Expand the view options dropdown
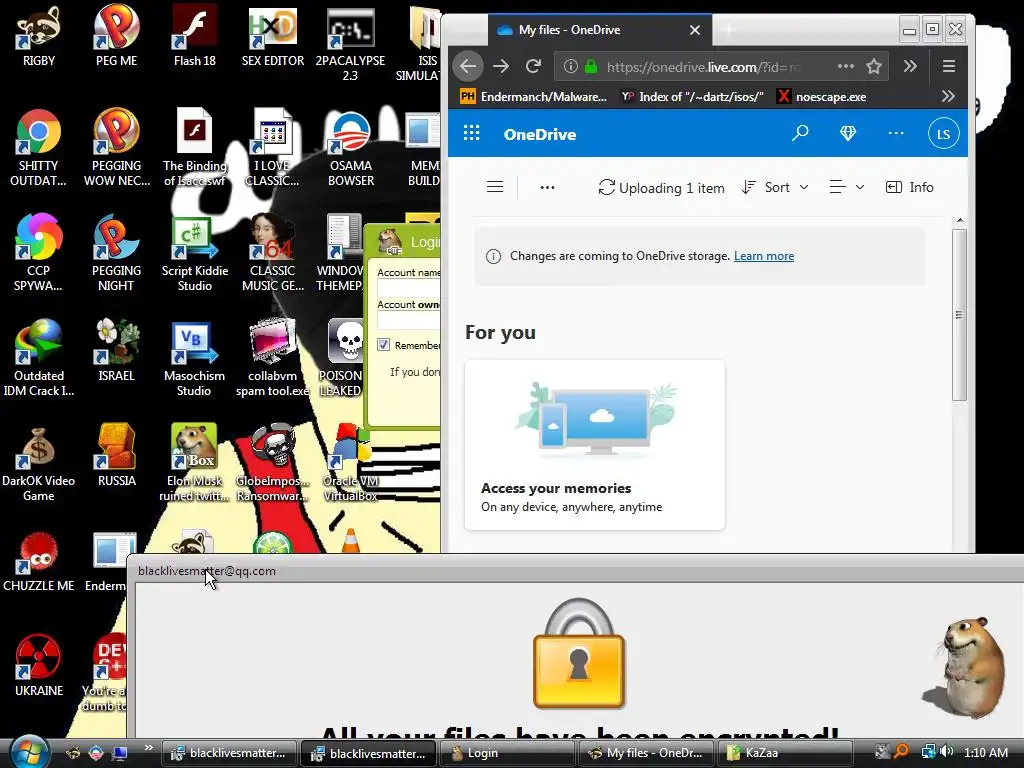 click(847, 187)
